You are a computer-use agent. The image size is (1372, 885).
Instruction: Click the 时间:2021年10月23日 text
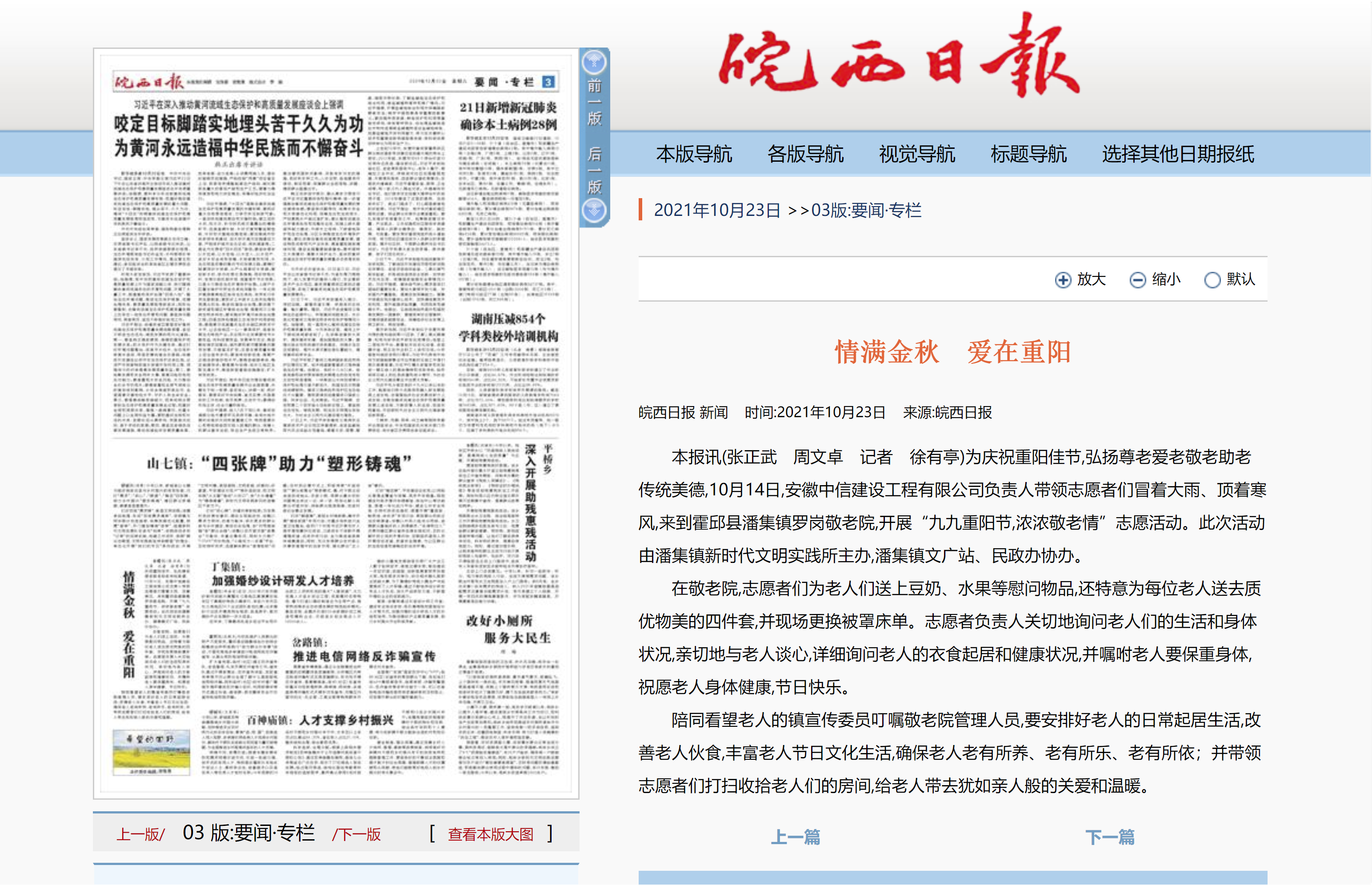click(x=815, y=413)
